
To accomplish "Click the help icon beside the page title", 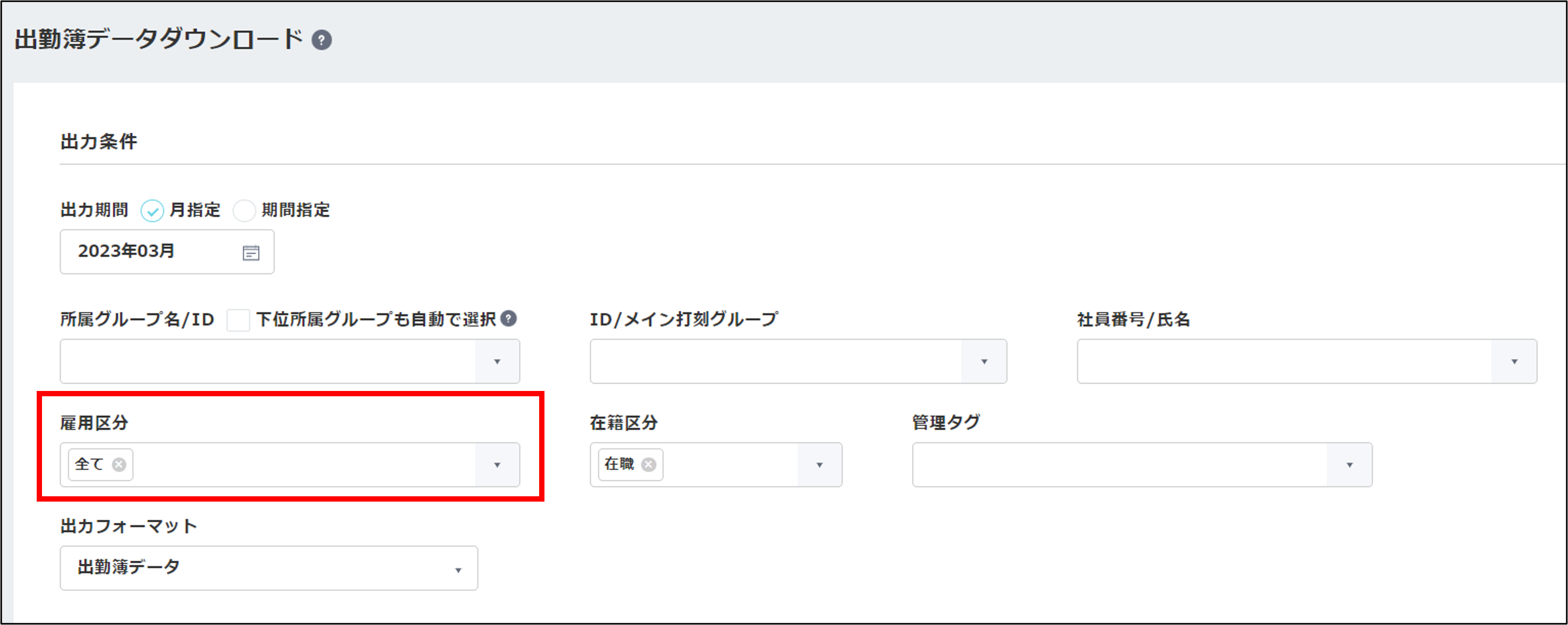I will coord(321,40).
